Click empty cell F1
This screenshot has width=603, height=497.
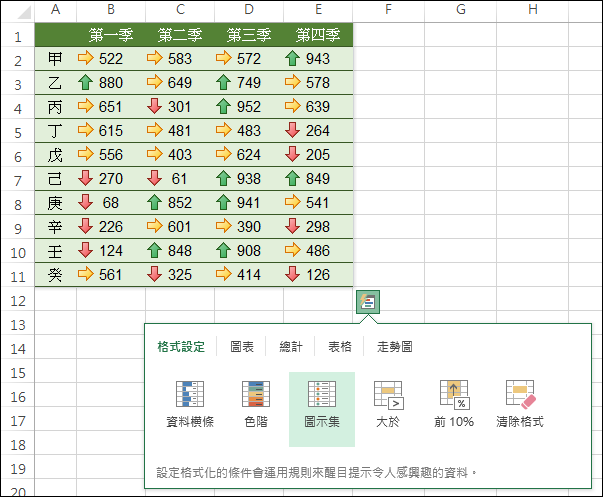388,35
